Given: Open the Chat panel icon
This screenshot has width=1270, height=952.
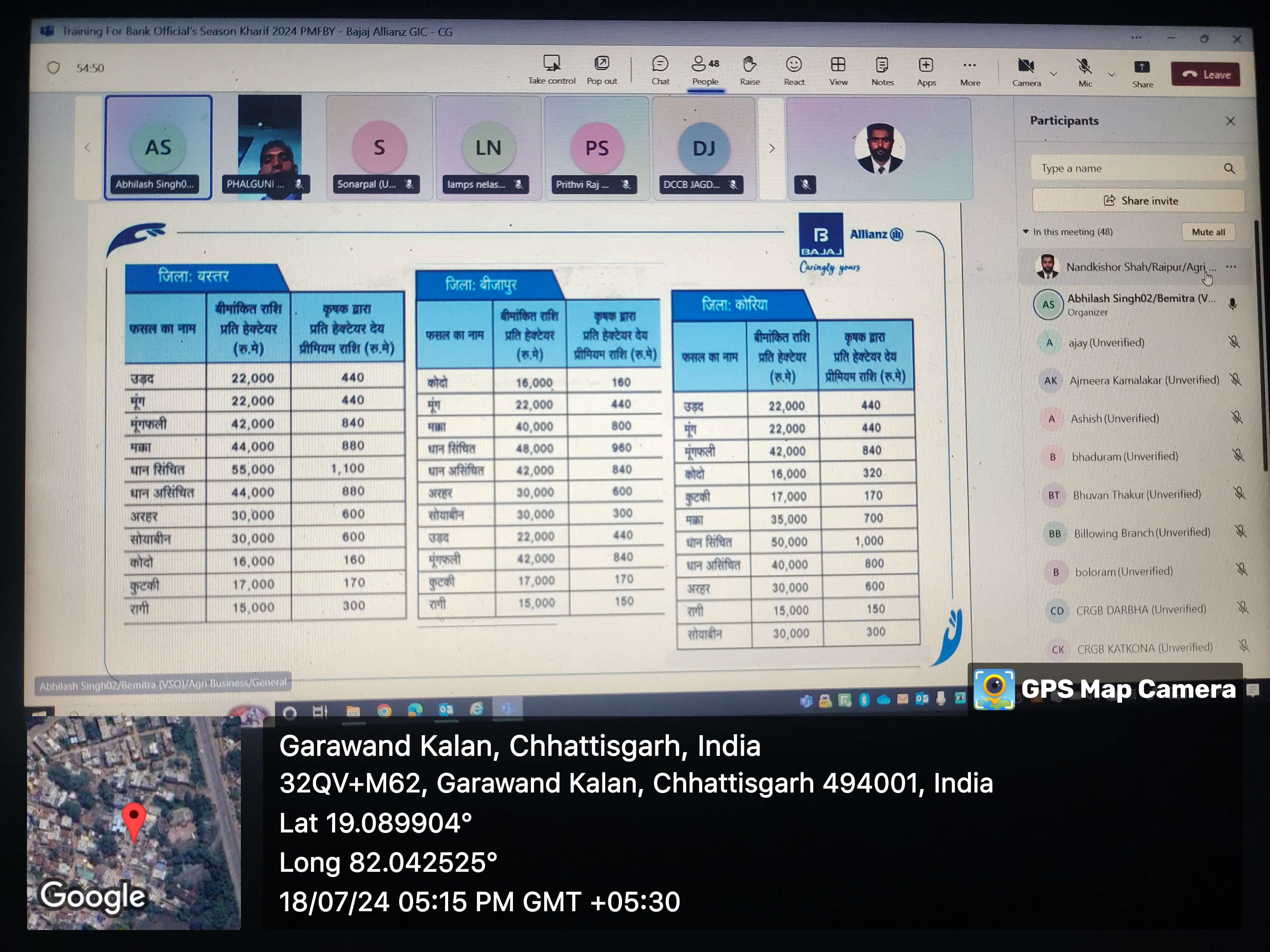Looking at the screenshot, I should tap(660, 64).
